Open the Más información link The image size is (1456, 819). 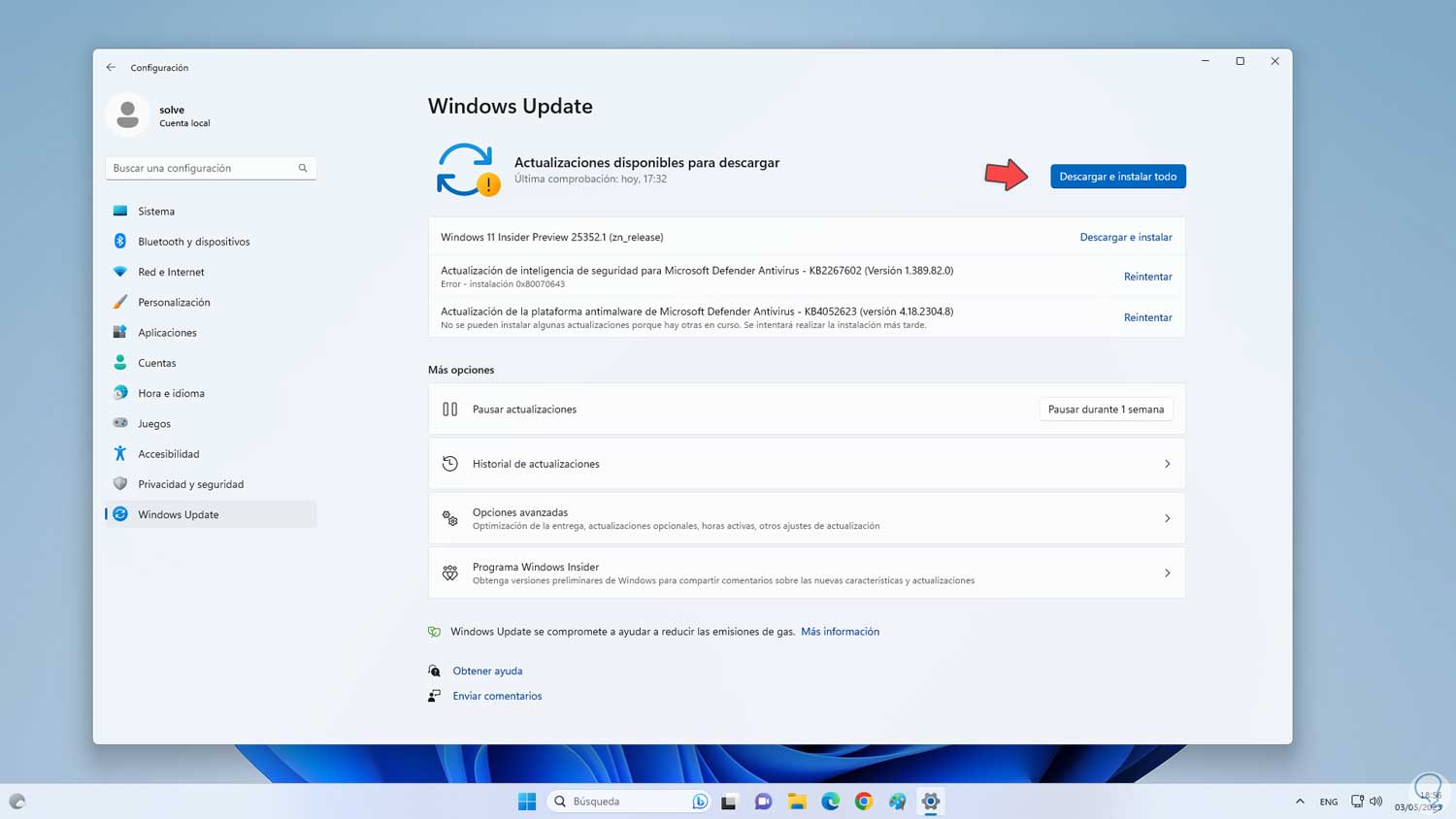(x=840, y=632)
